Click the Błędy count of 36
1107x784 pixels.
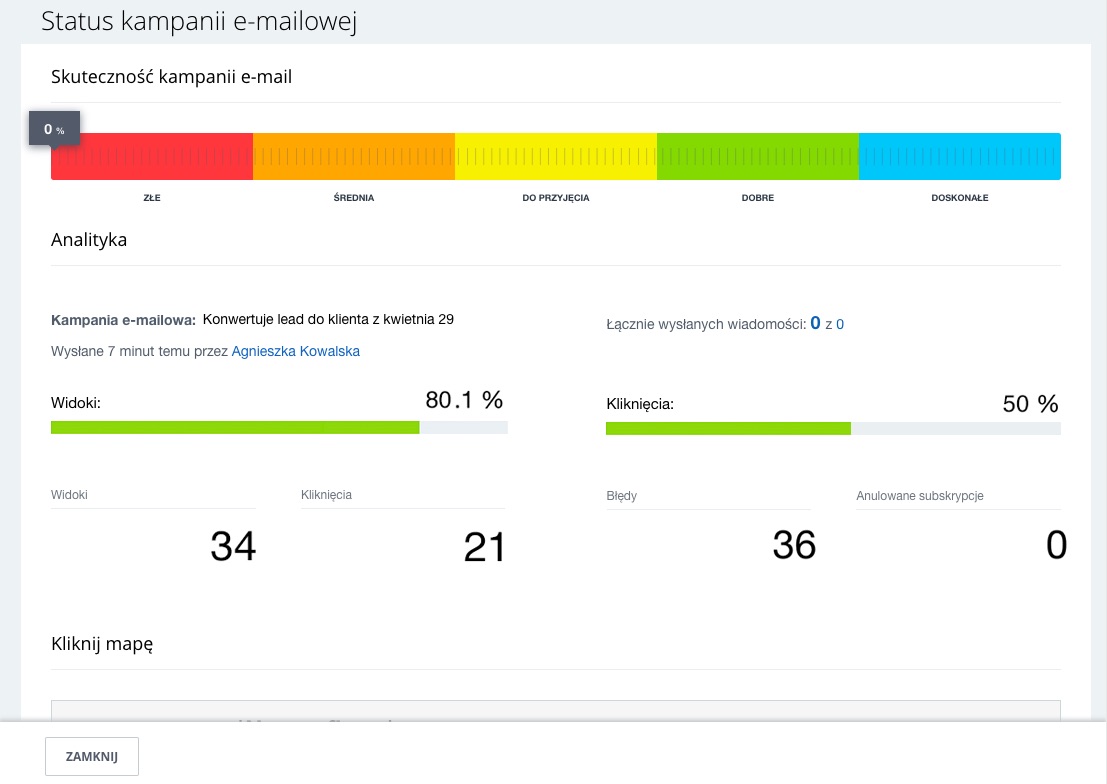pyautogui.click(x=794, y=545)
